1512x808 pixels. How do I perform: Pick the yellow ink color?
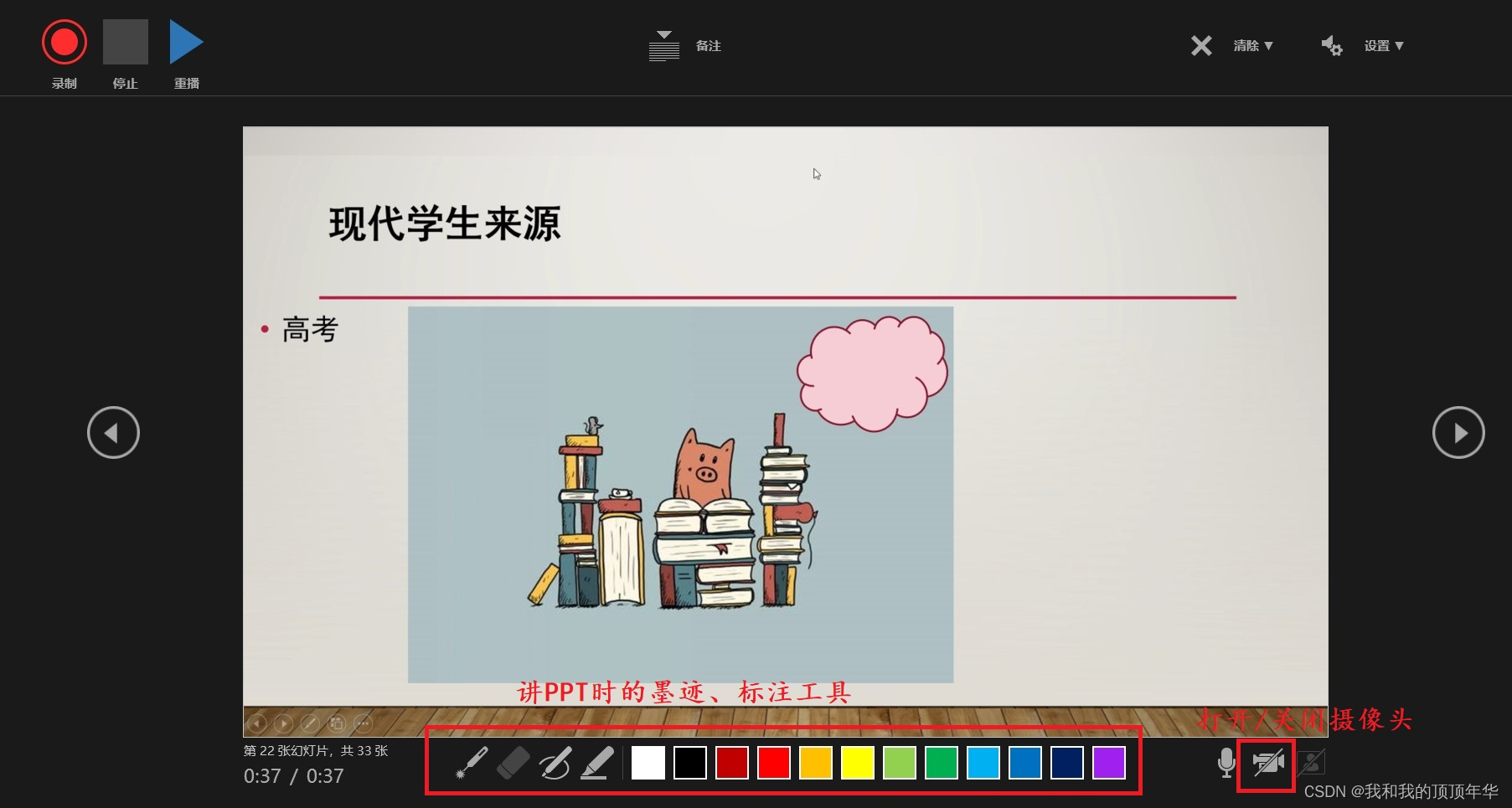(x=858, y=763)
